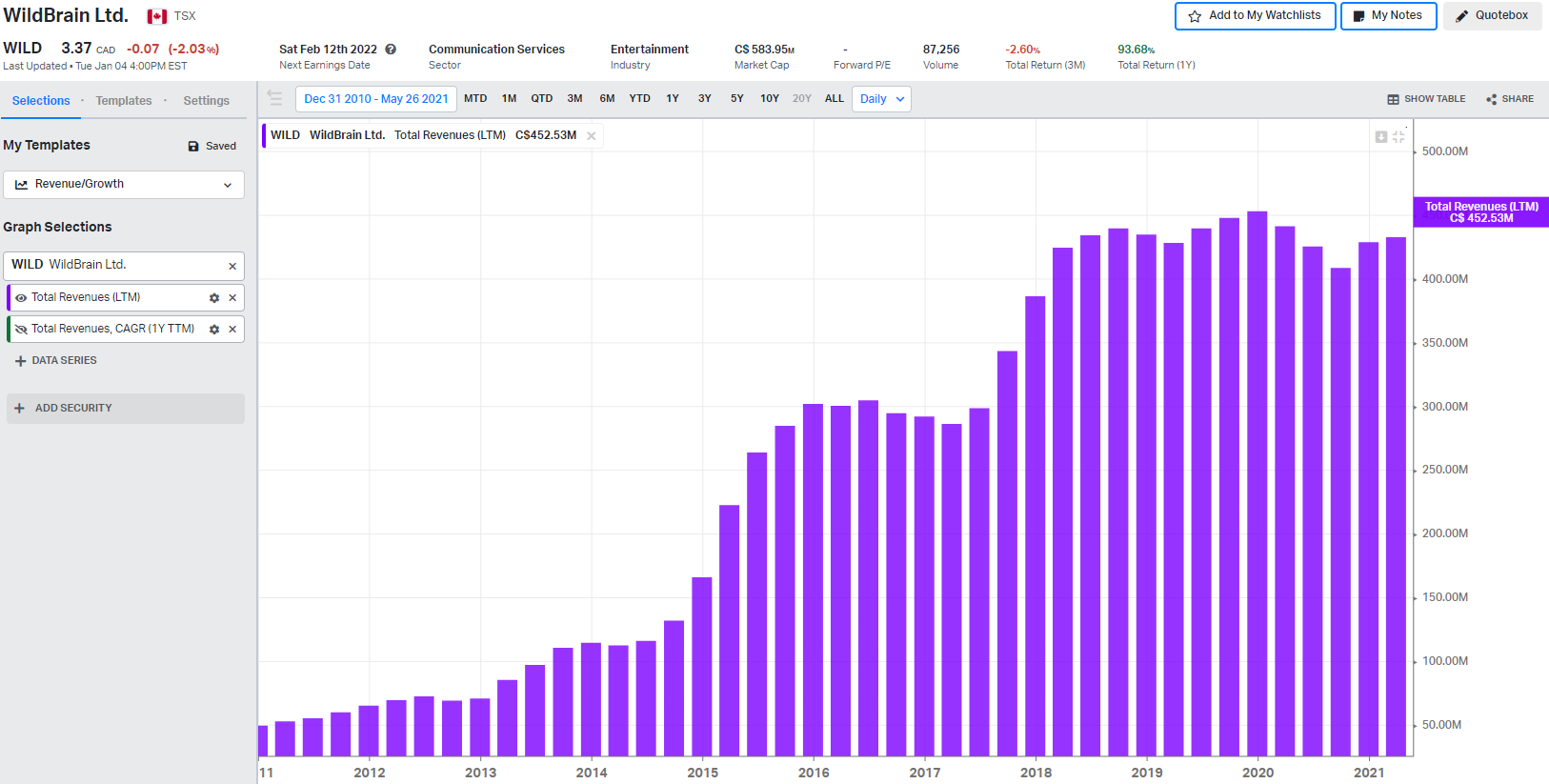This screenshot has height=784, width=1549.
Task: Click the purple Total Revenues (LTM) axis label
Action: click(1481, 212)
